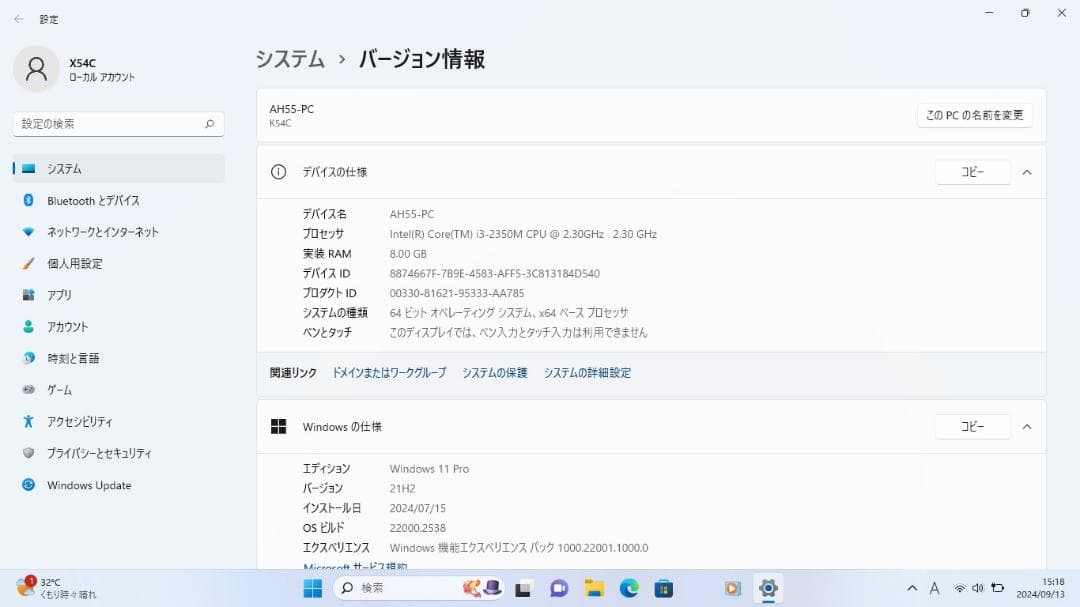Collapse the Windows の仕様 section chevron

coord(1027,427)
